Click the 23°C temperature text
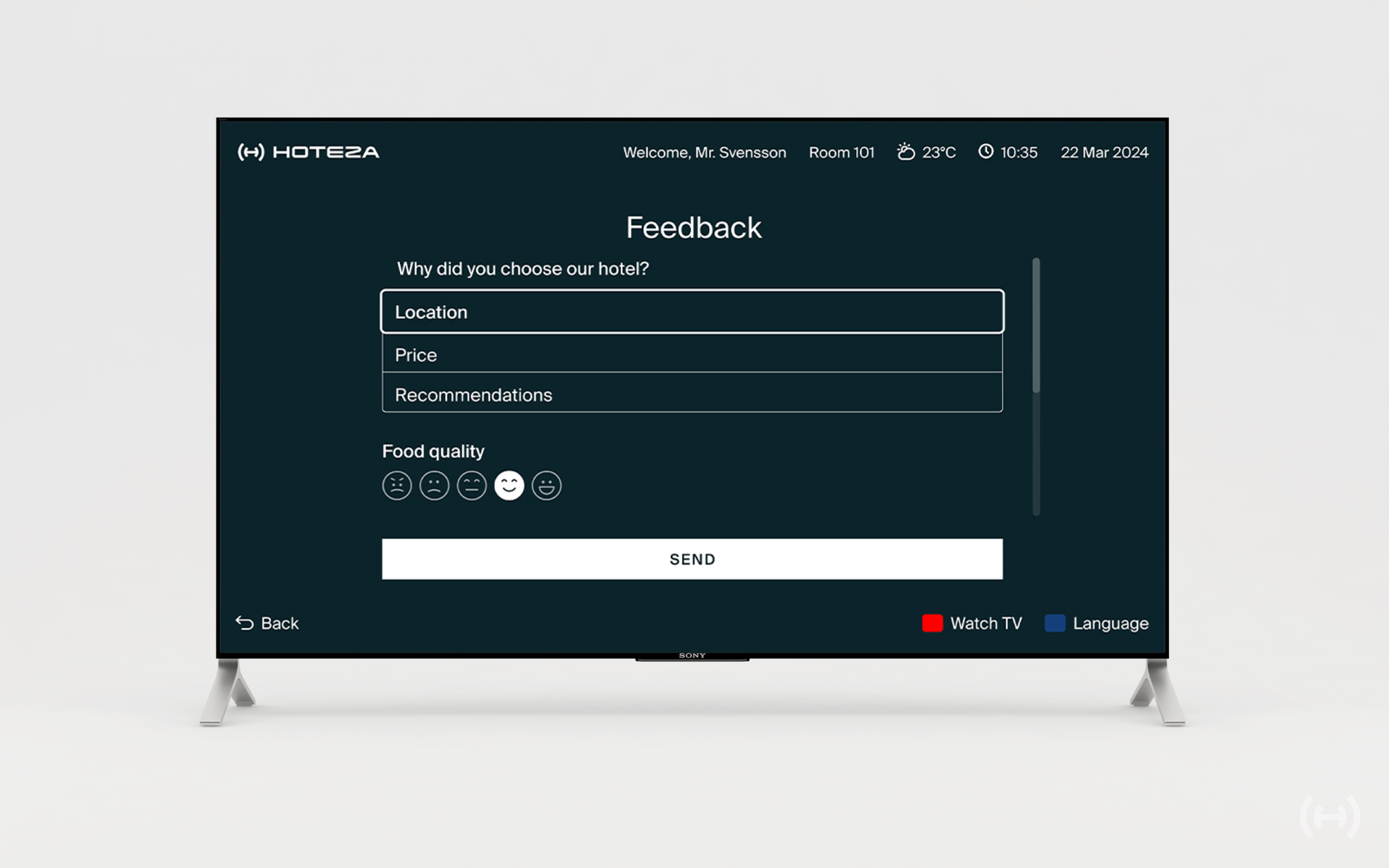The height and width of the screenshot is (868, 1389). [939, 153]
